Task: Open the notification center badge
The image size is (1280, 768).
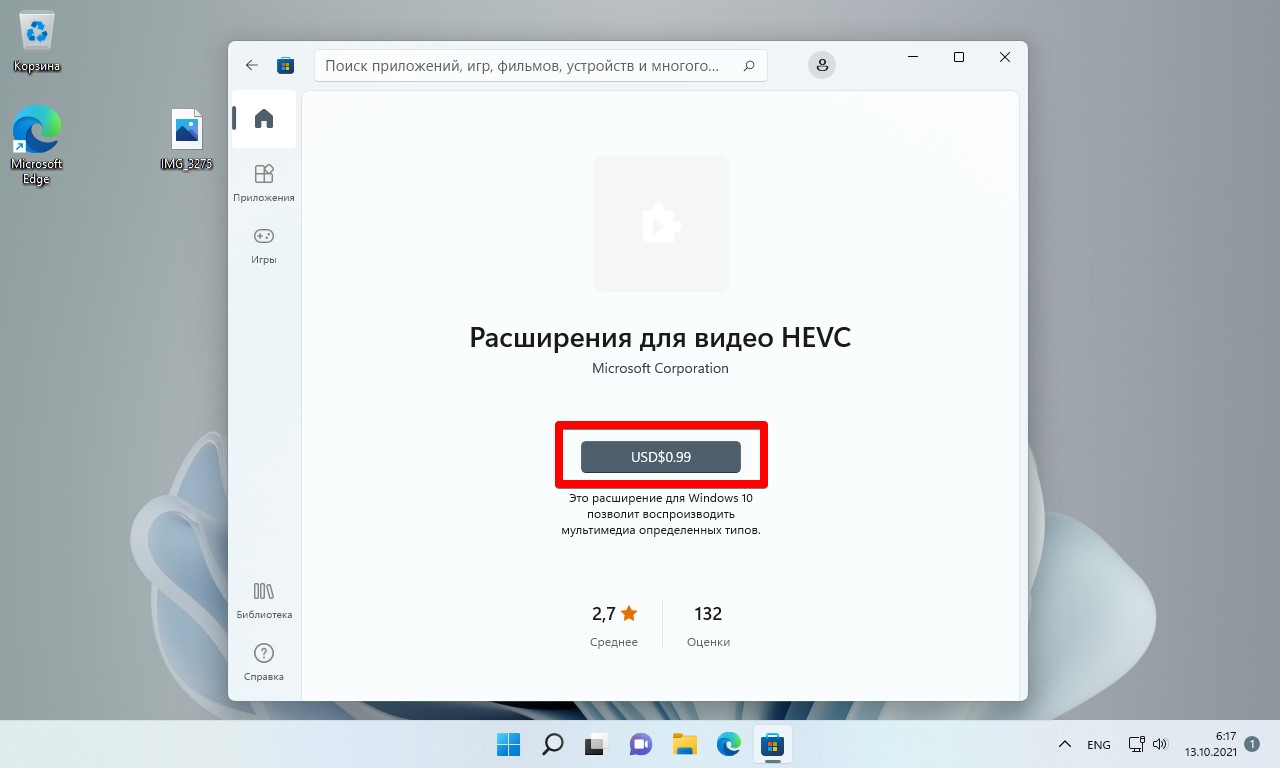Action: (1253, 744)
